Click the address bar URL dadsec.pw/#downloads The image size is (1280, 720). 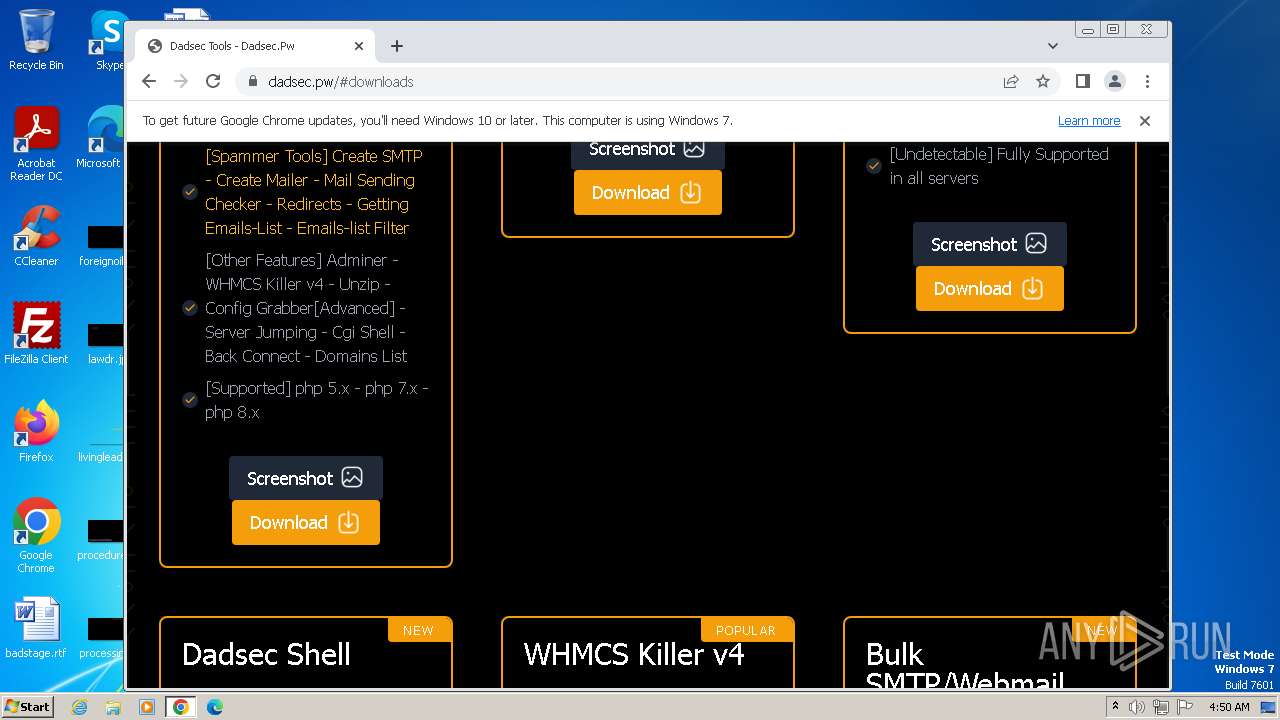341,82
